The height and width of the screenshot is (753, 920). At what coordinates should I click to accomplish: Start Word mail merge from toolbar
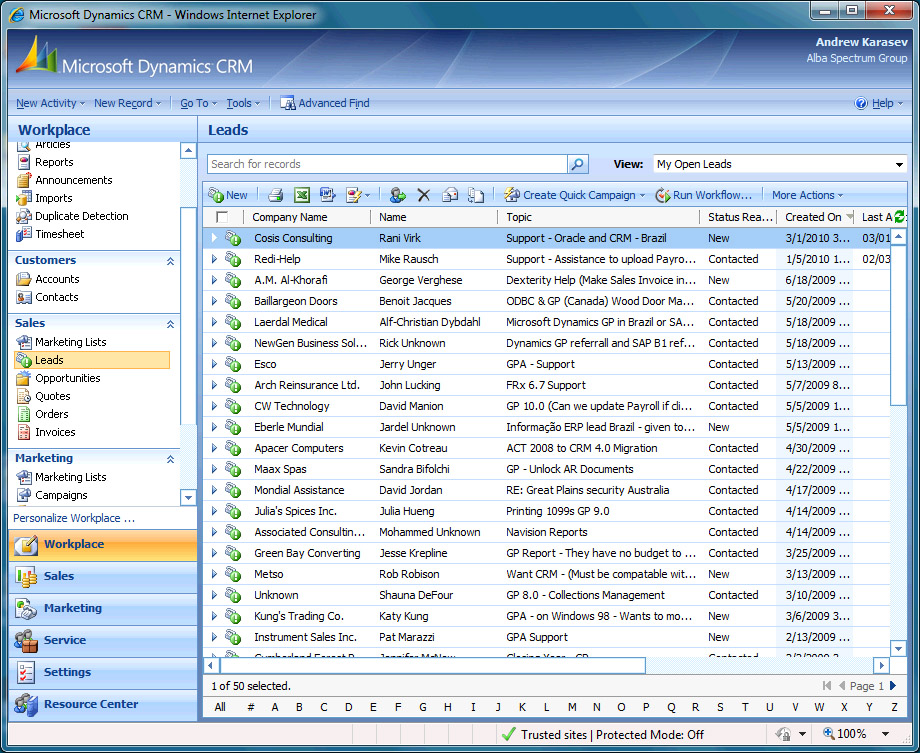point(327,195)
